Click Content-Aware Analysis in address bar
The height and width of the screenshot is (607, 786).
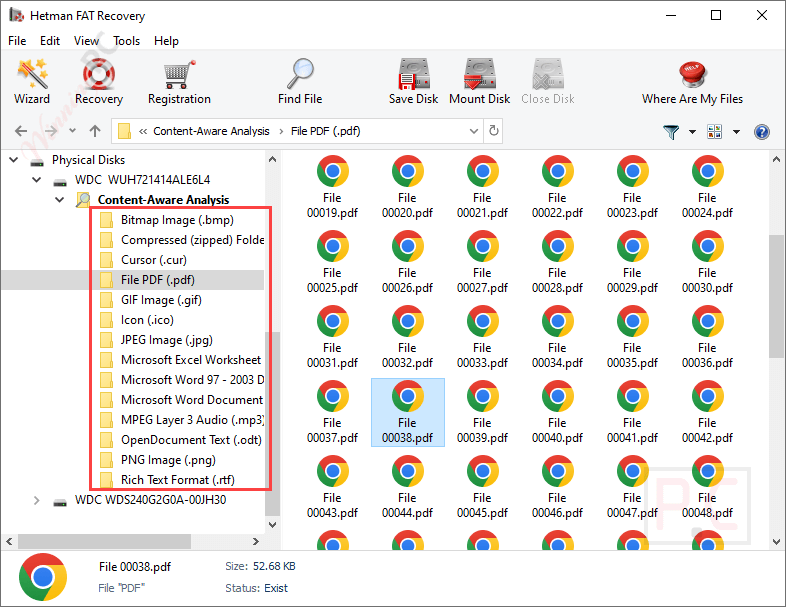pos(211,131)
